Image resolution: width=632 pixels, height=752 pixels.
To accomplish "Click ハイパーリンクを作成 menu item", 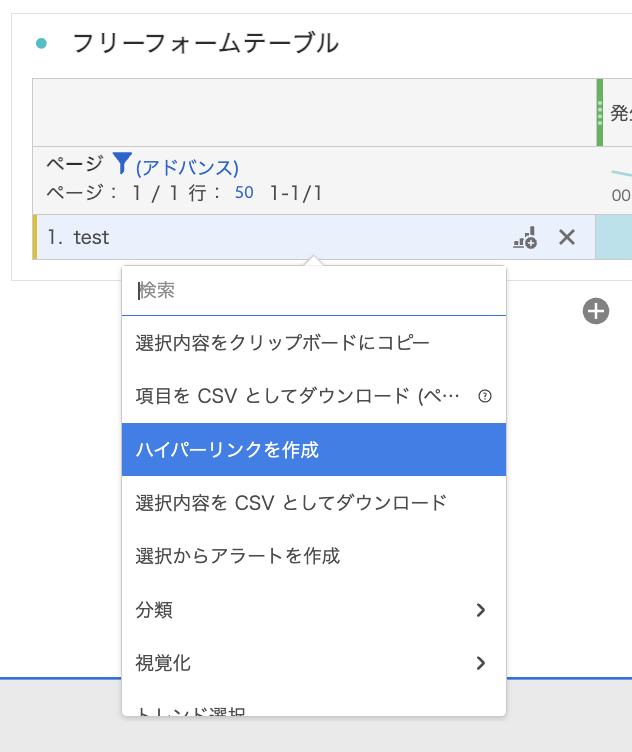I will [314, 449].
